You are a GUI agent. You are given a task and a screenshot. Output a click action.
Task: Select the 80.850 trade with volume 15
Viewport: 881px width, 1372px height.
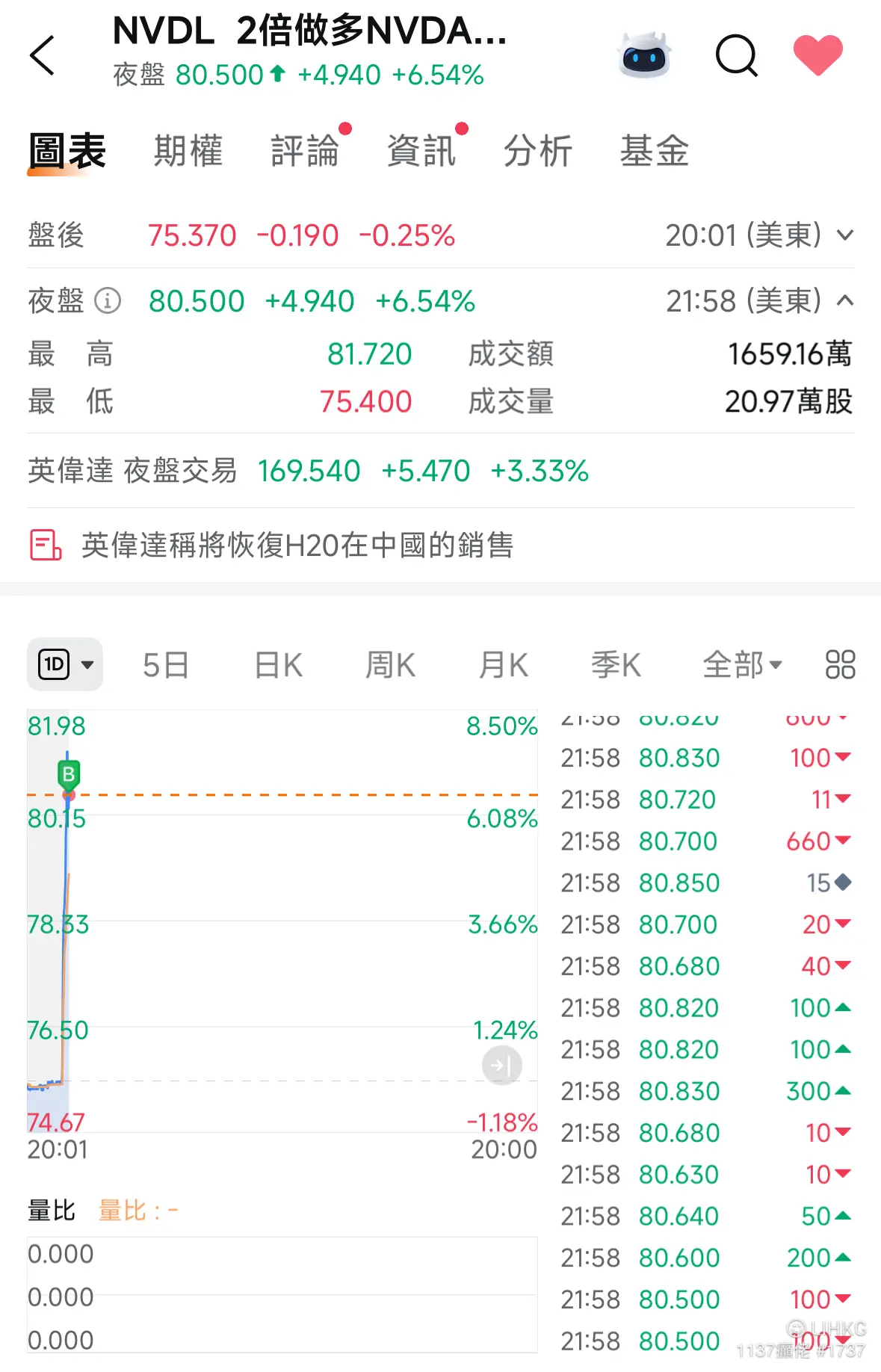706,883
